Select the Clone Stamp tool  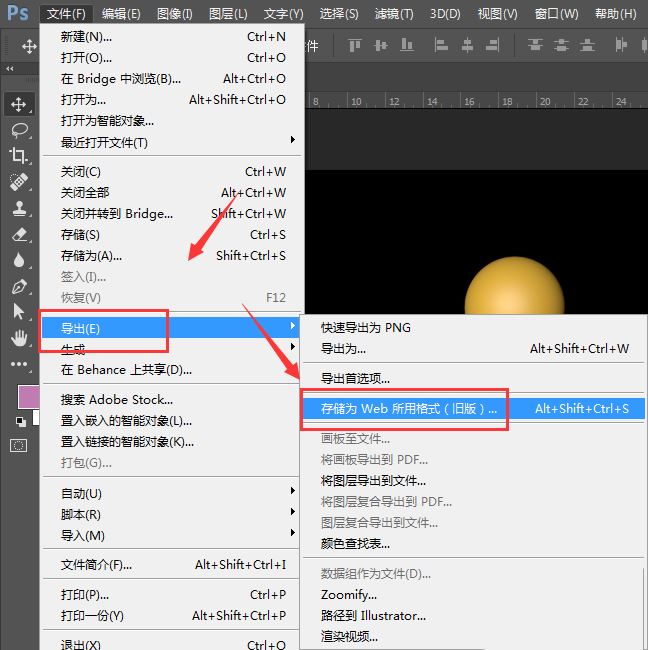pyautogui.click(x=19, y=208)
